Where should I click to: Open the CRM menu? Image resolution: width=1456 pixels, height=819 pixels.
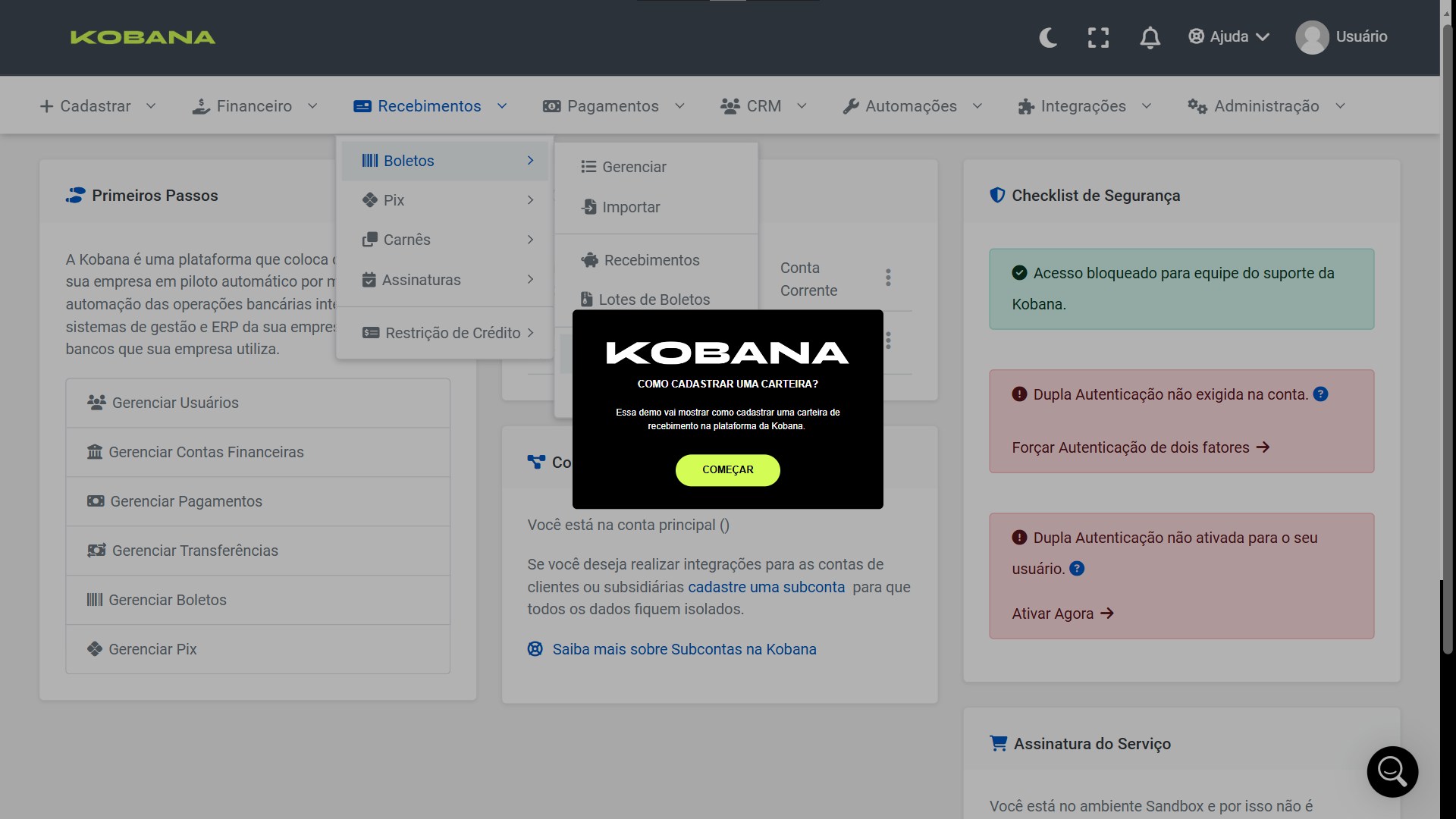click(x=763, y=106)
